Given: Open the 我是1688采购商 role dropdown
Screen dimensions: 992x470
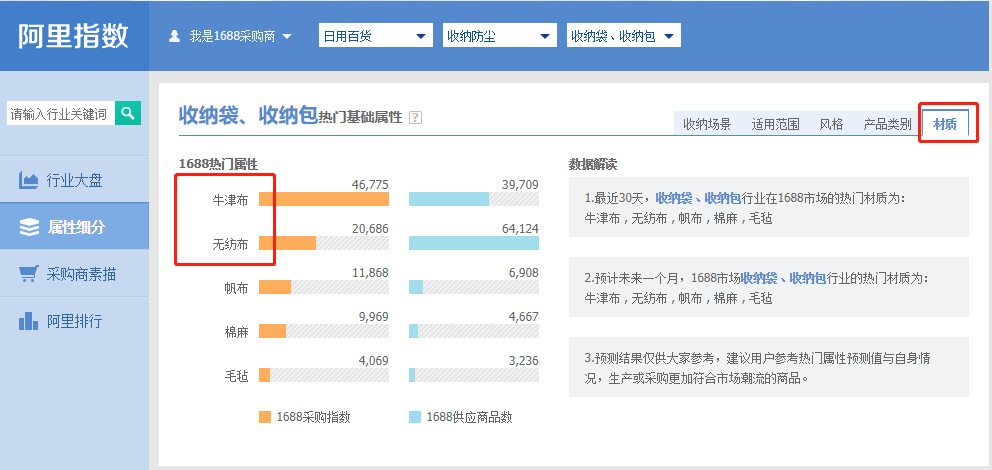Looking at the screenshot, I should click(x=231, y=36).
